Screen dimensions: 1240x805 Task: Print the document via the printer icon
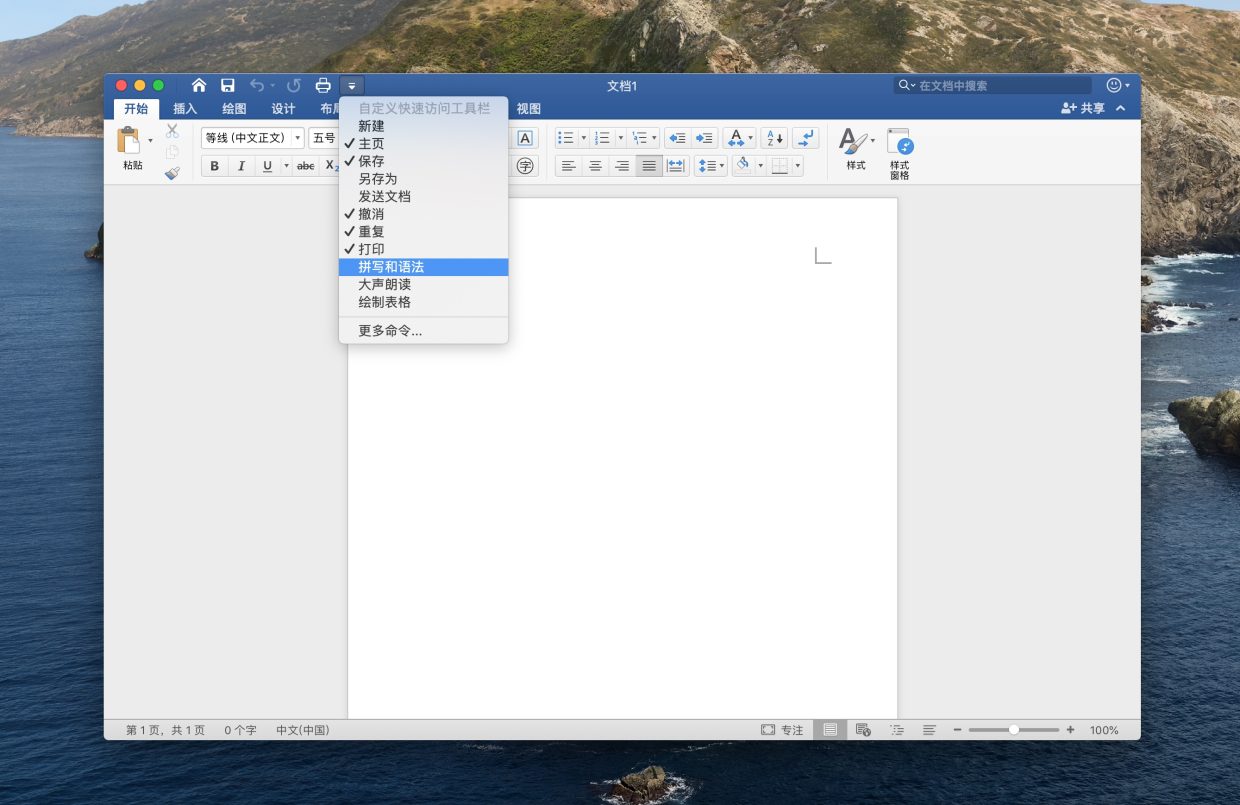pos(323,85)
